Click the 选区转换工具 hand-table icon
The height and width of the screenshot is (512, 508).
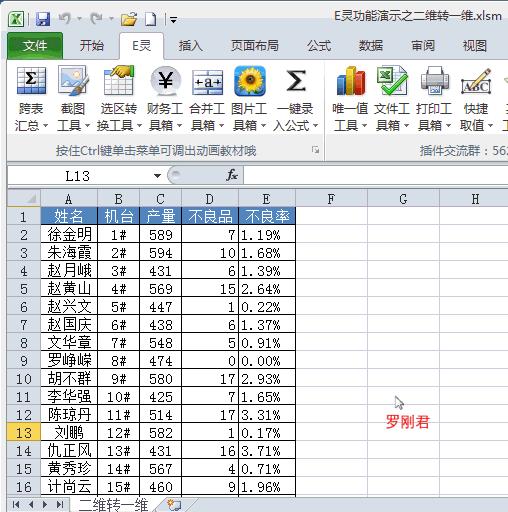click(119, 80)
